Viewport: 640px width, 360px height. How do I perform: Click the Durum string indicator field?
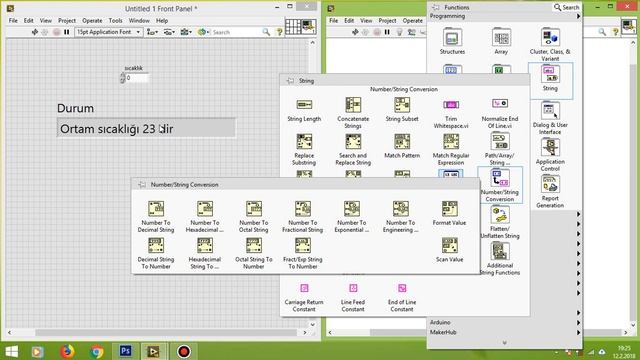pos(146,128)
